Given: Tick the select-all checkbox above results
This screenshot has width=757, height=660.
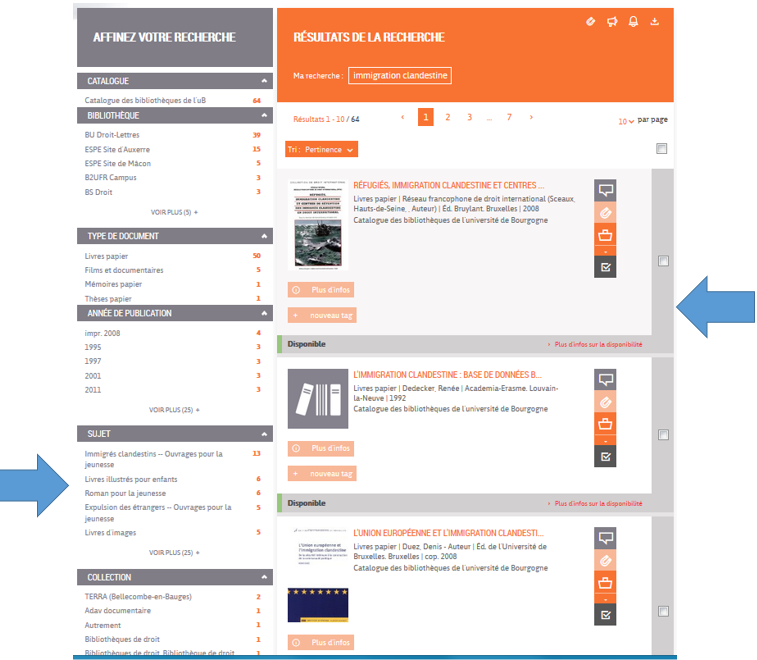Looking at the screenshot, I should point(661,149).
